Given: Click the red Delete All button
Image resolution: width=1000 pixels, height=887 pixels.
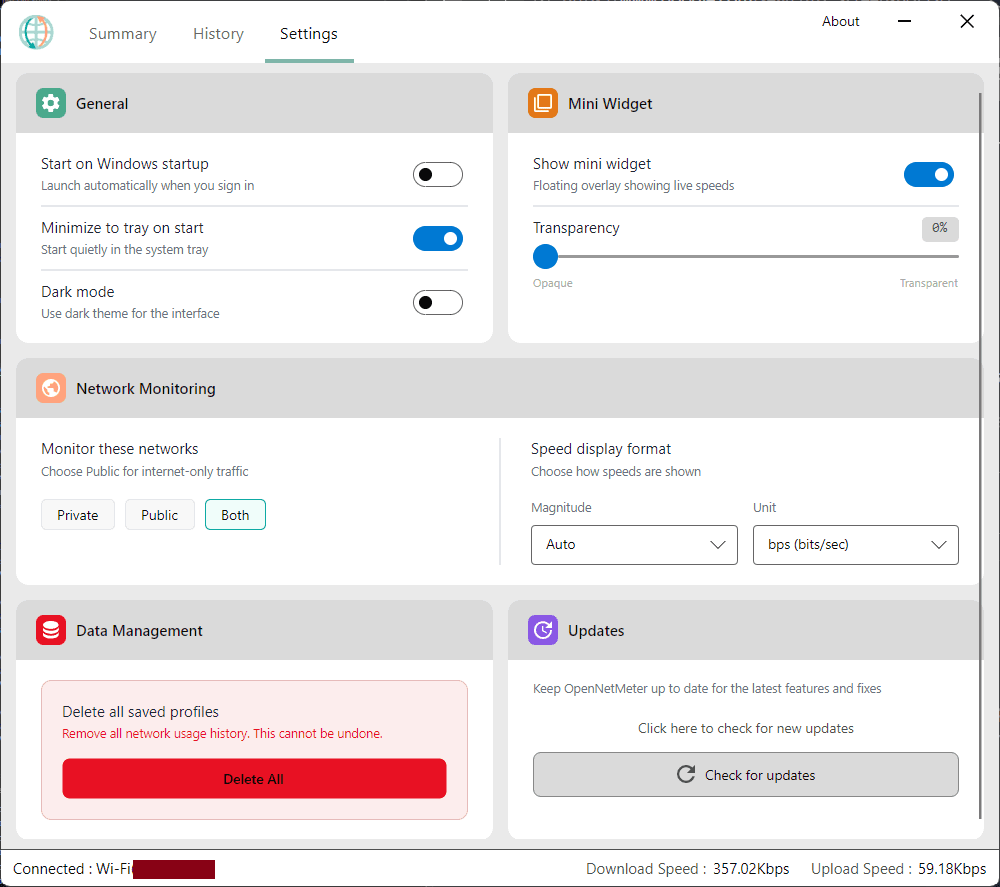Looking at the screenshot, I should point(254,778).
